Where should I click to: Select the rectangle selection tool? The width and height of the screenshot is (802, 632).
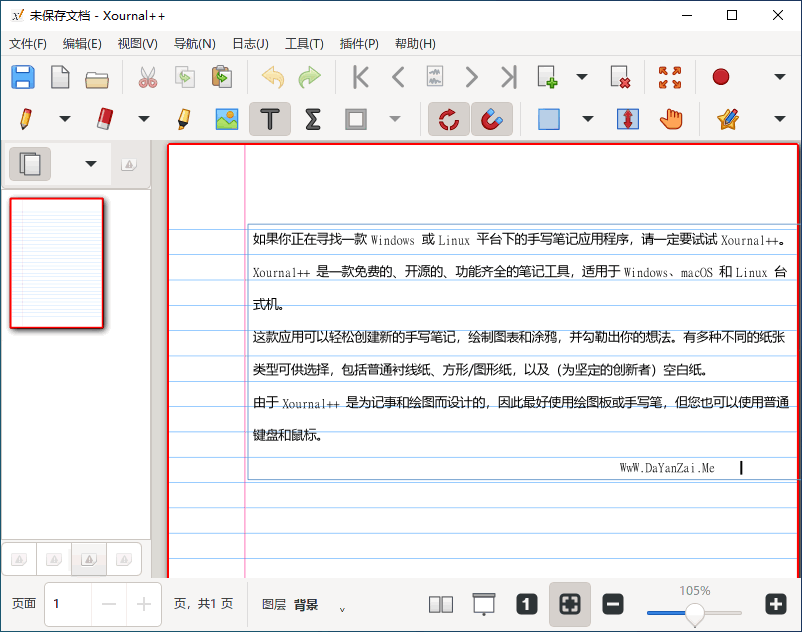pyautogui.click(x=548, y=119)
